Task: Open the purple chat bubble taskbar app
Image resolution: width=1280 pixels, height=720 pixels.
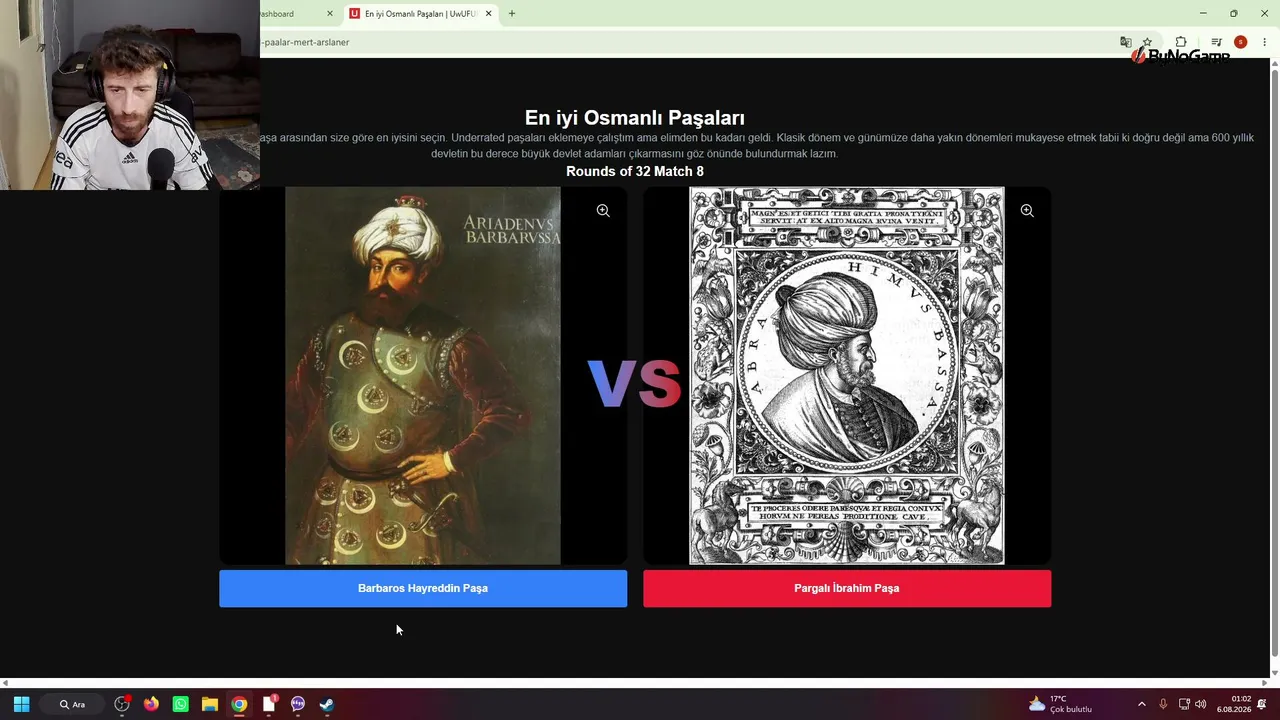Action: click(298, 704)
